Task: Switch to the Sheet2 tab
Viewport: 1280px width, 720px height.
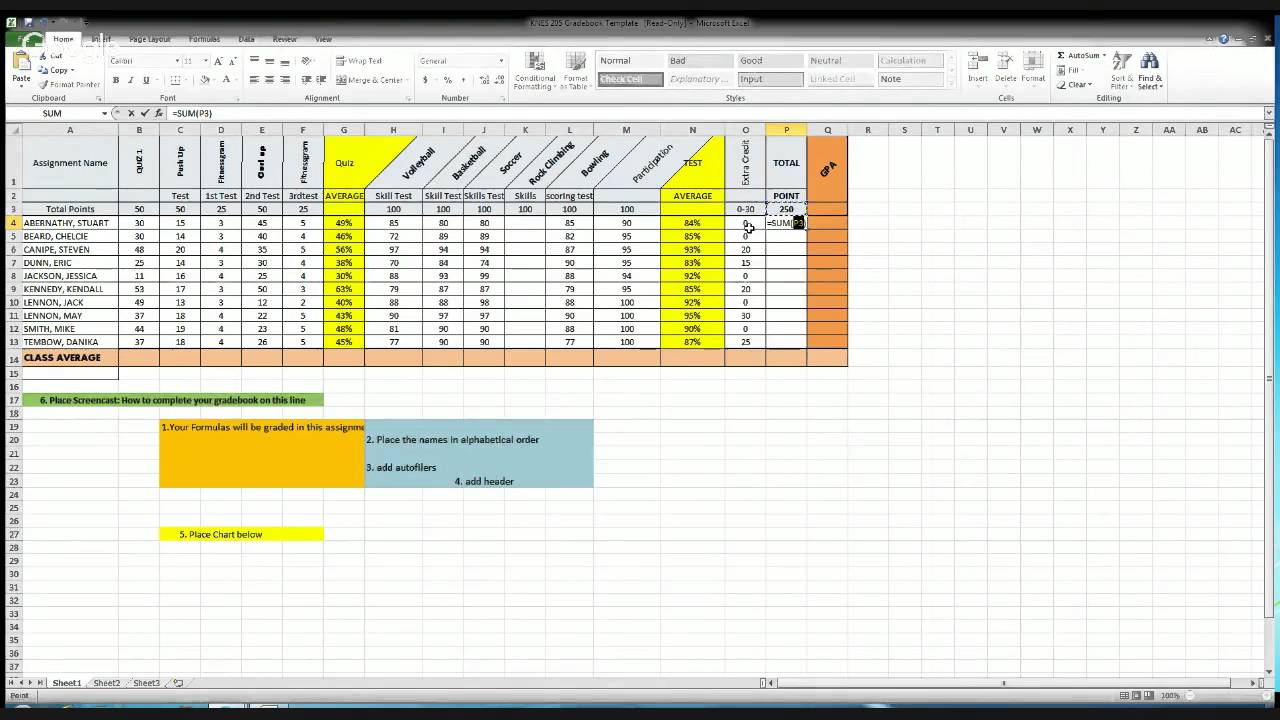Action: click(106, 683)
